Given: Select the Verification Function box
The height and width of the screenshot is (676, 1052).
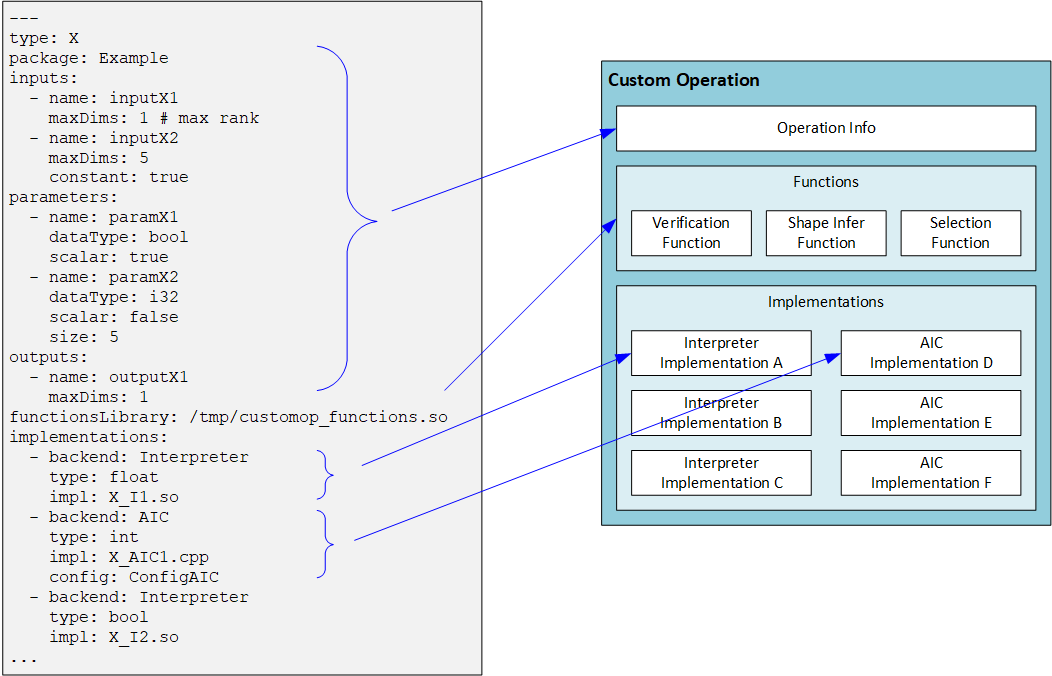Looking at the screenshot, I should pos(690,233).
